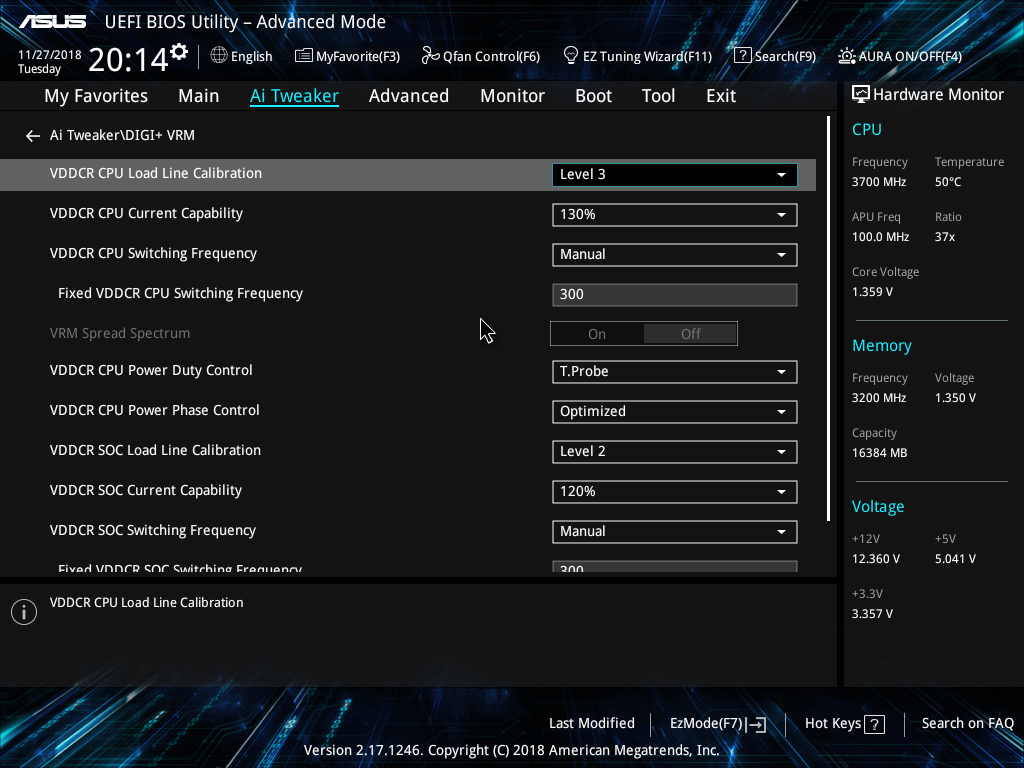
Task: Open the VDDCR CPU Switching Frequency dropdown
Action: (x=675, y=255)
